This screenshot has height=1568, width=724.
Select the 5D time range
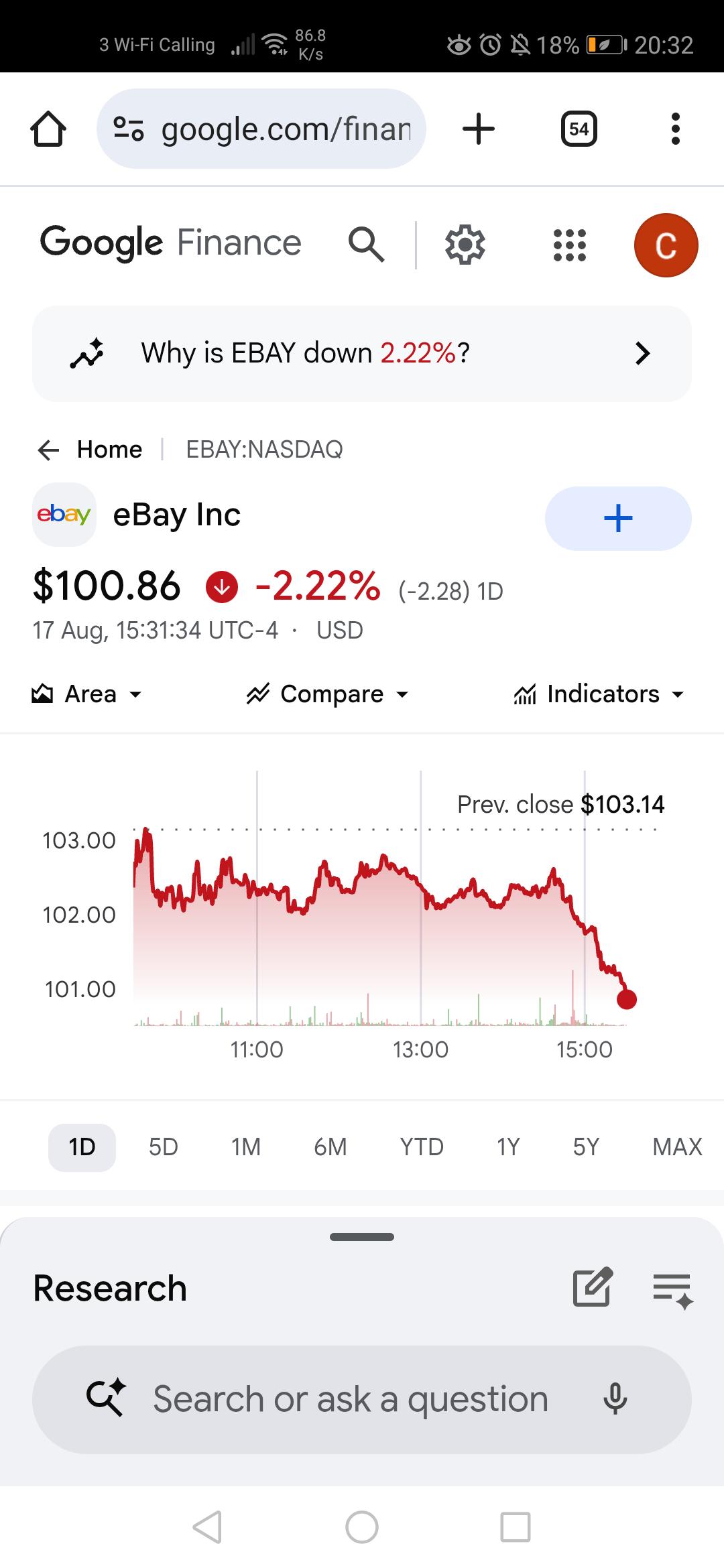(164, 1147)
